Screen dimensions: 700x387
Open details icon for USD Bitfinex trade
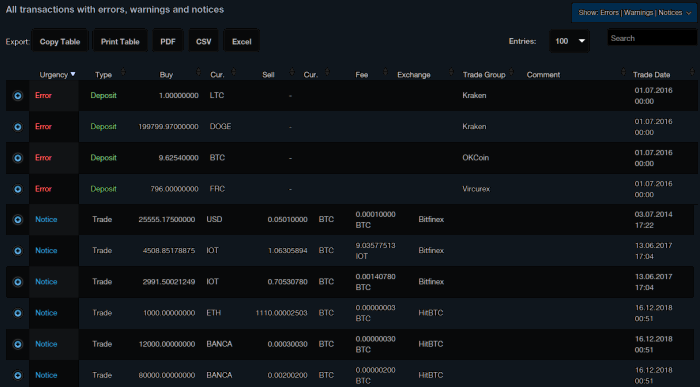18,220
